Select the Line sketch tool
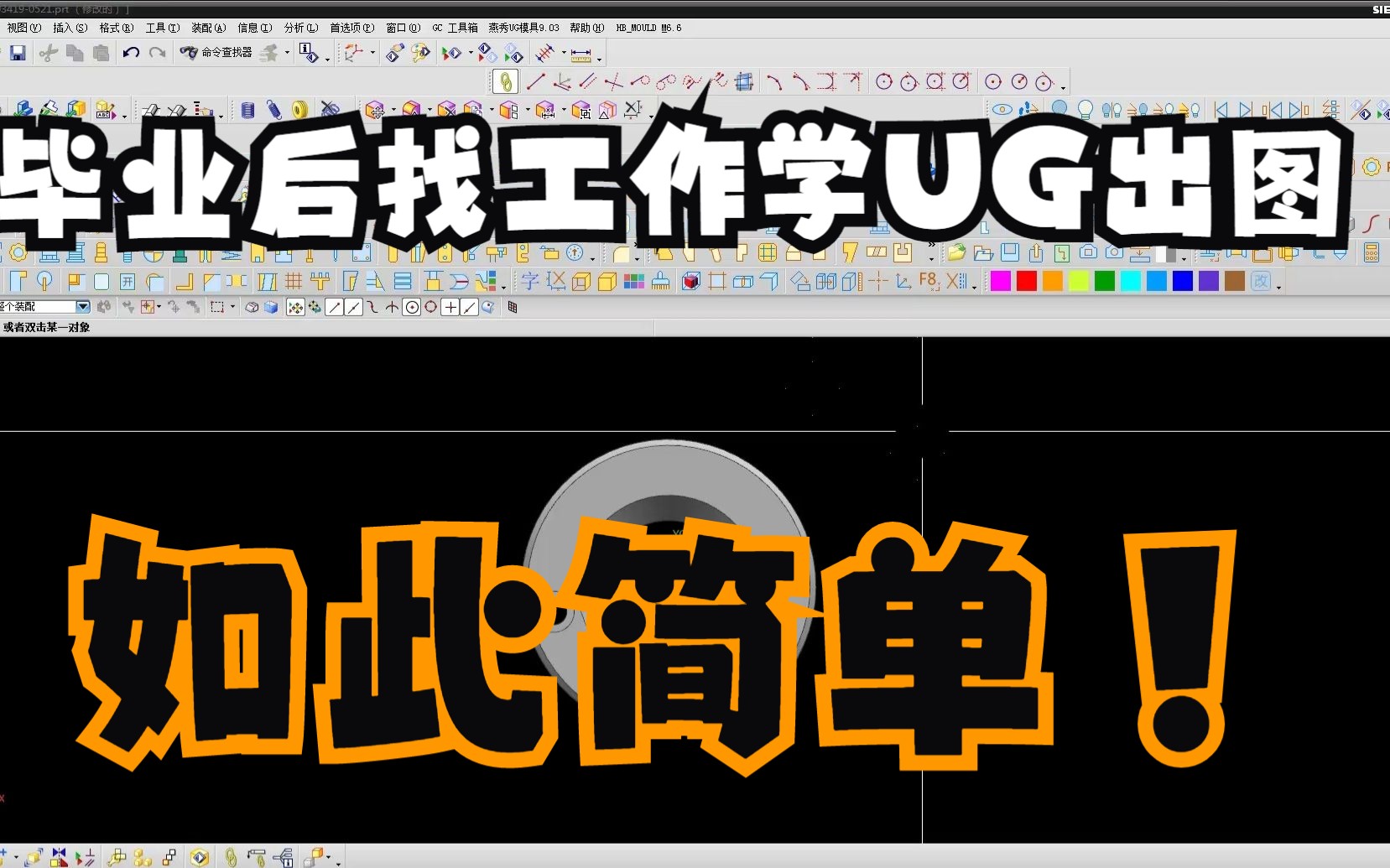The height and width of the screenshot is (868, 1390). coord(538,81)
